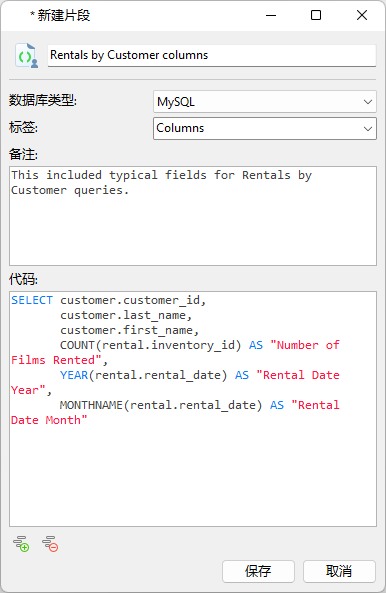
Task: Remove a placeholder with the red minus icon
Action: tap(50, 544)
